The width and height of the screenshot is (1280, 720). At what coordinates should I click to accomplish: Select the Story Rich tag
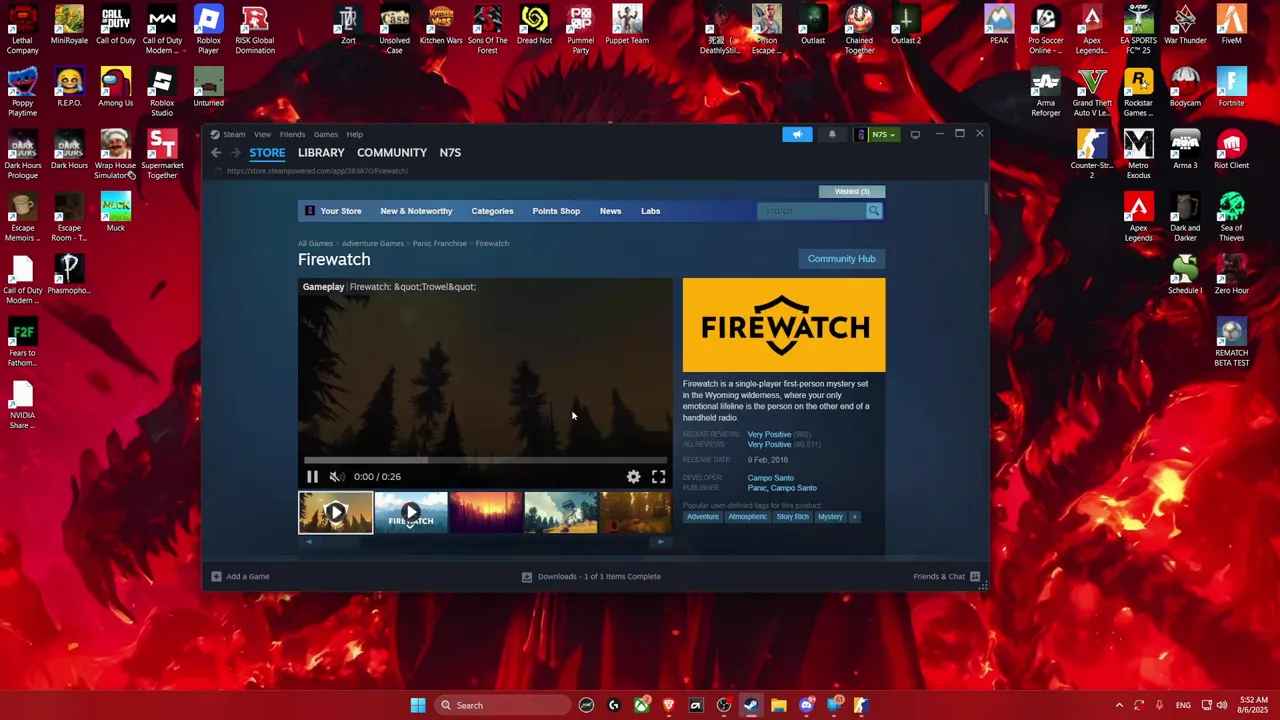(x=792, y=517)
